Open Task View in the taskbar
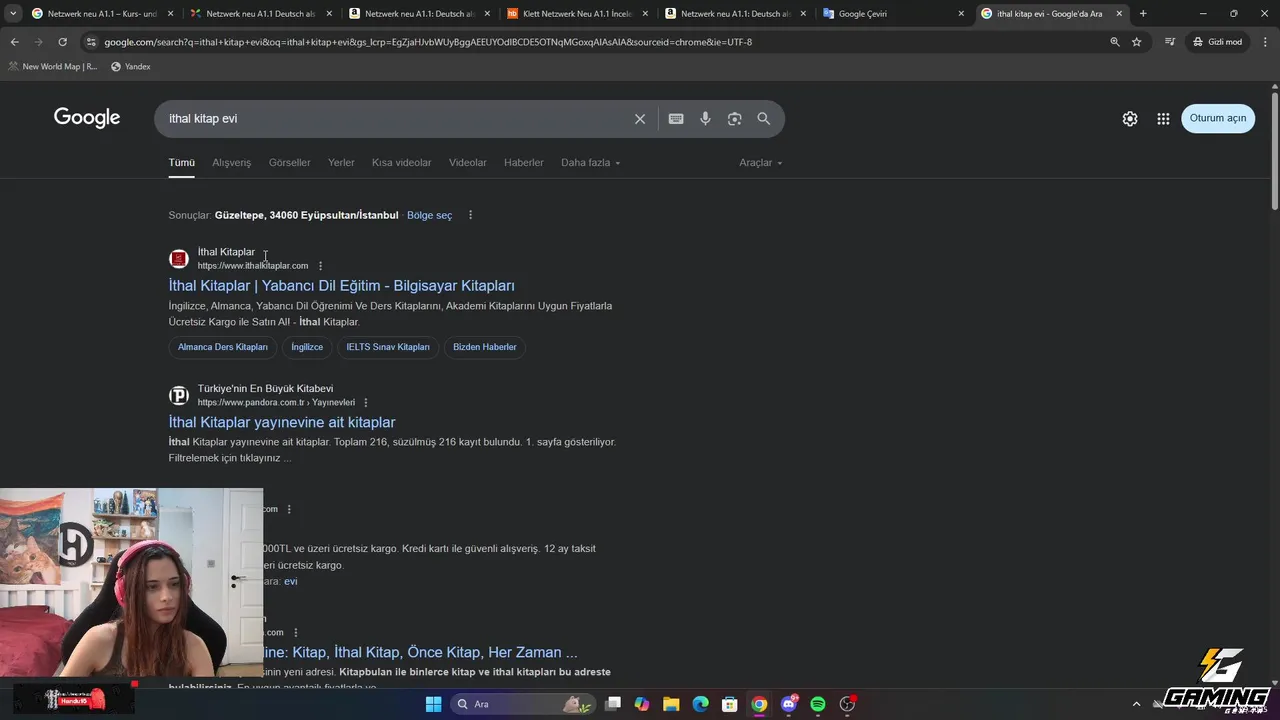This screenshot has width=1280, height=720. click(x=613, y=704)
